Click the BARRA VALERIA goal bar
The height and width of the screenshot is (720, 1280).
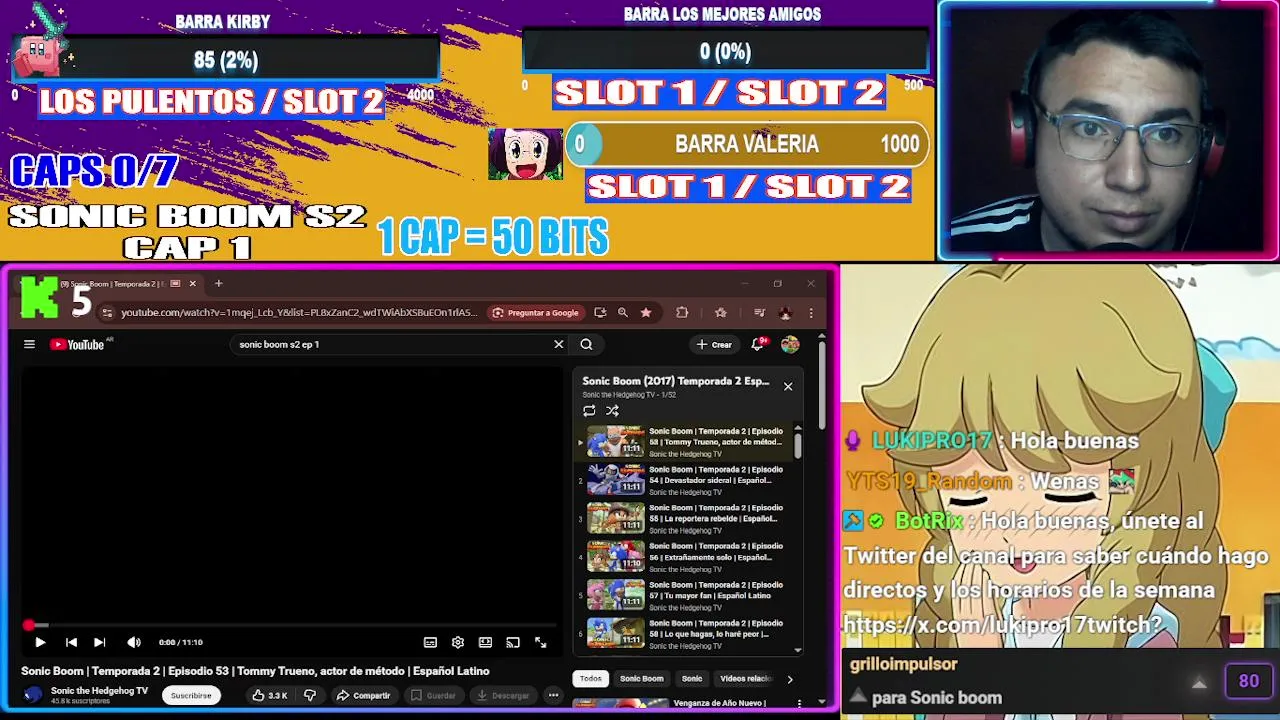[x=747, y=144]
